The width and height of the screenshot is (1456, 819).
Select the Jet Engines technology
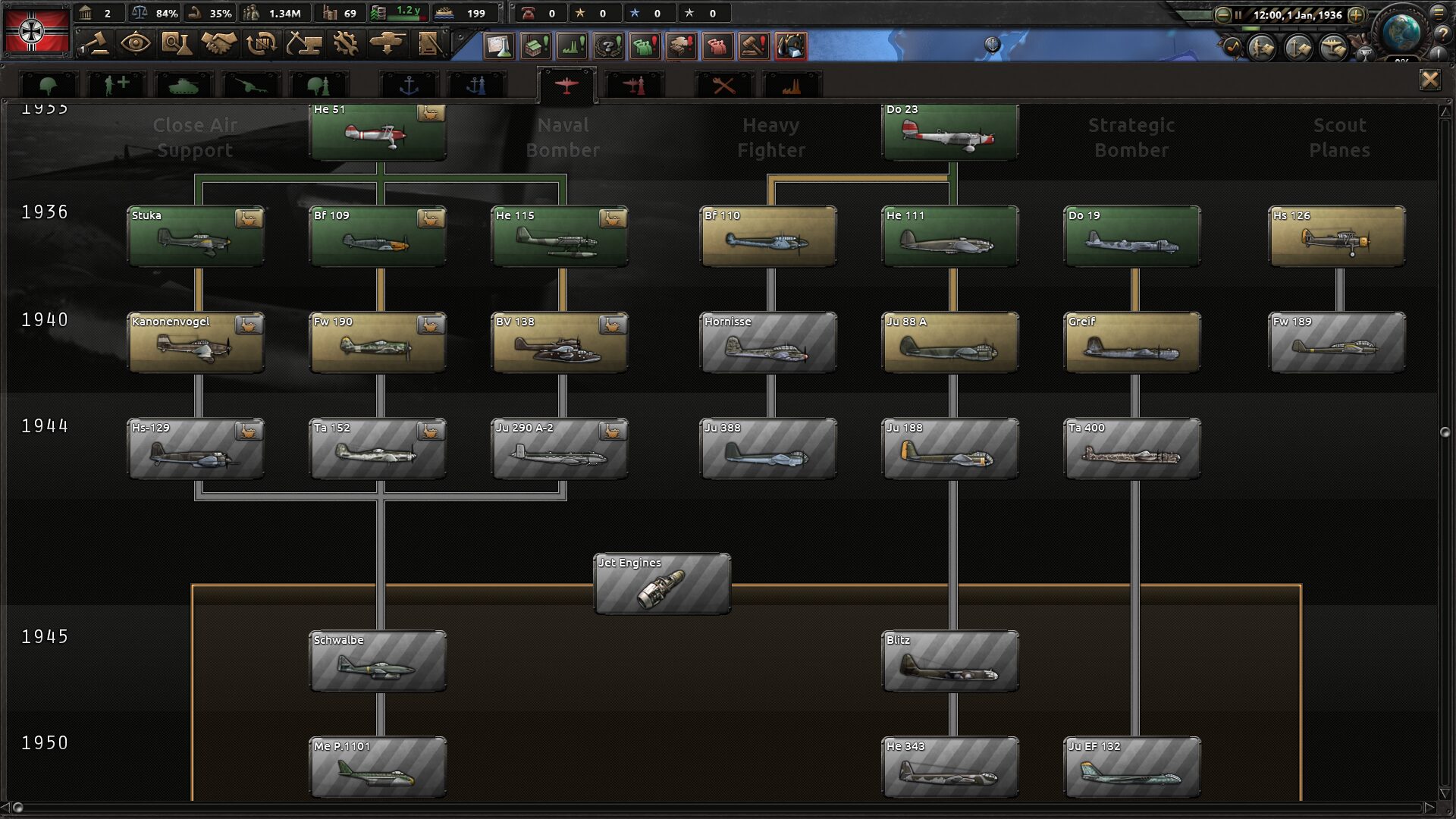(662, 583)
